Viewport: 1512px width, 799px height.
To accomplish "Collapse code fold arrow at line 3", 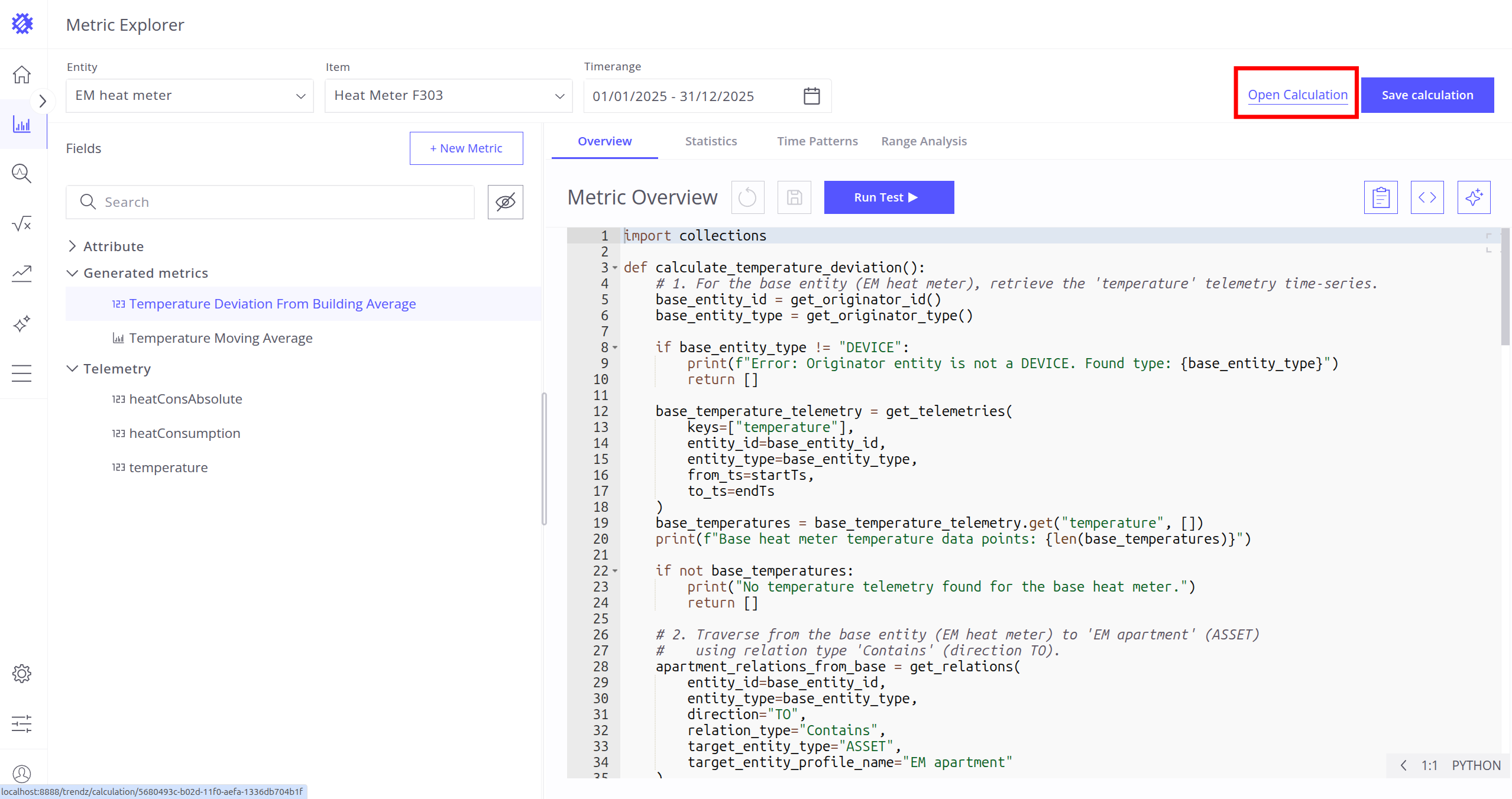I will click(x=615, y=268).
